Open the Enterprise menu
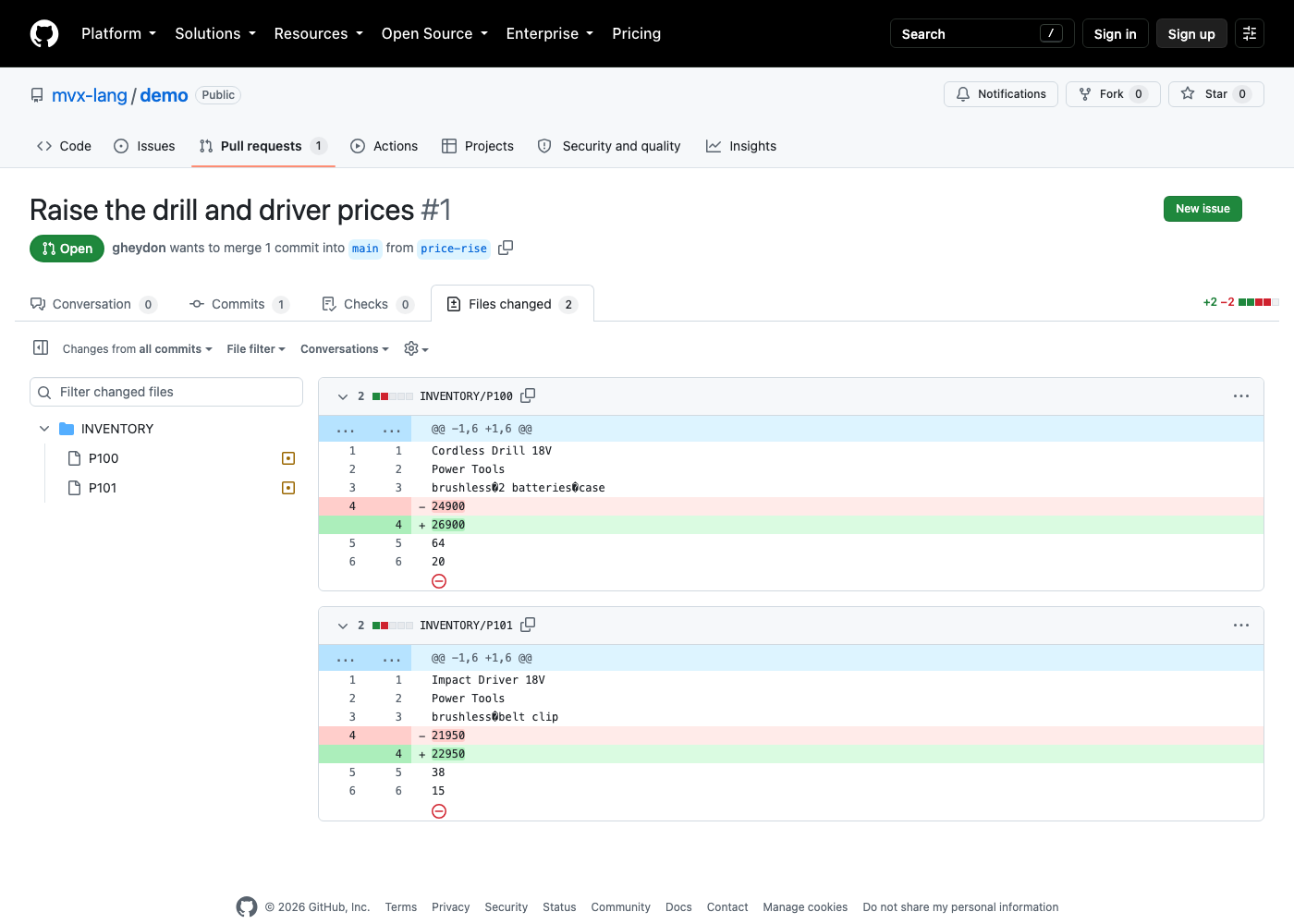 pyautogui.click(x=550, y=33)
